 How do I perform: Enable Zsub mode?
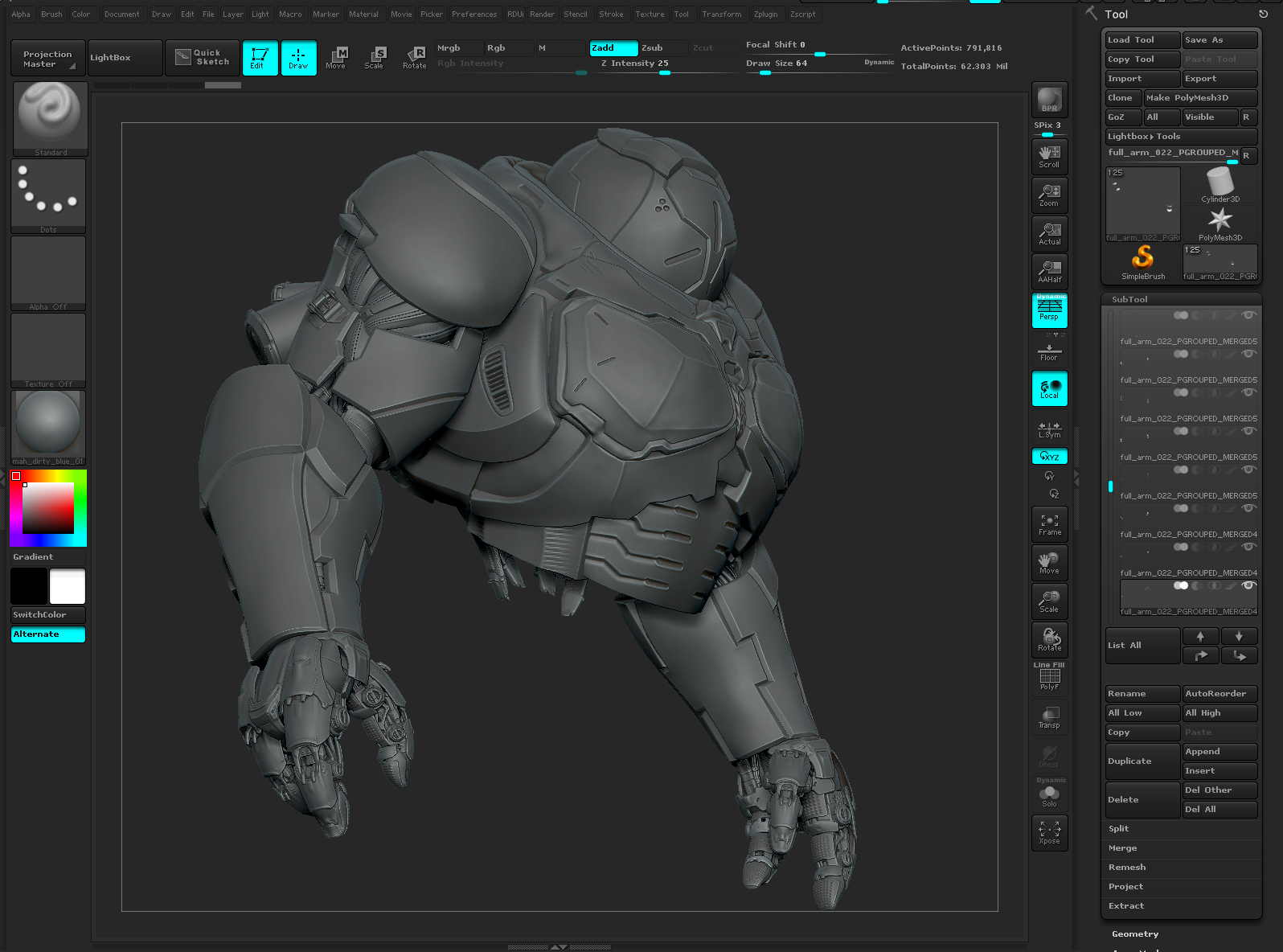[663, 48]
